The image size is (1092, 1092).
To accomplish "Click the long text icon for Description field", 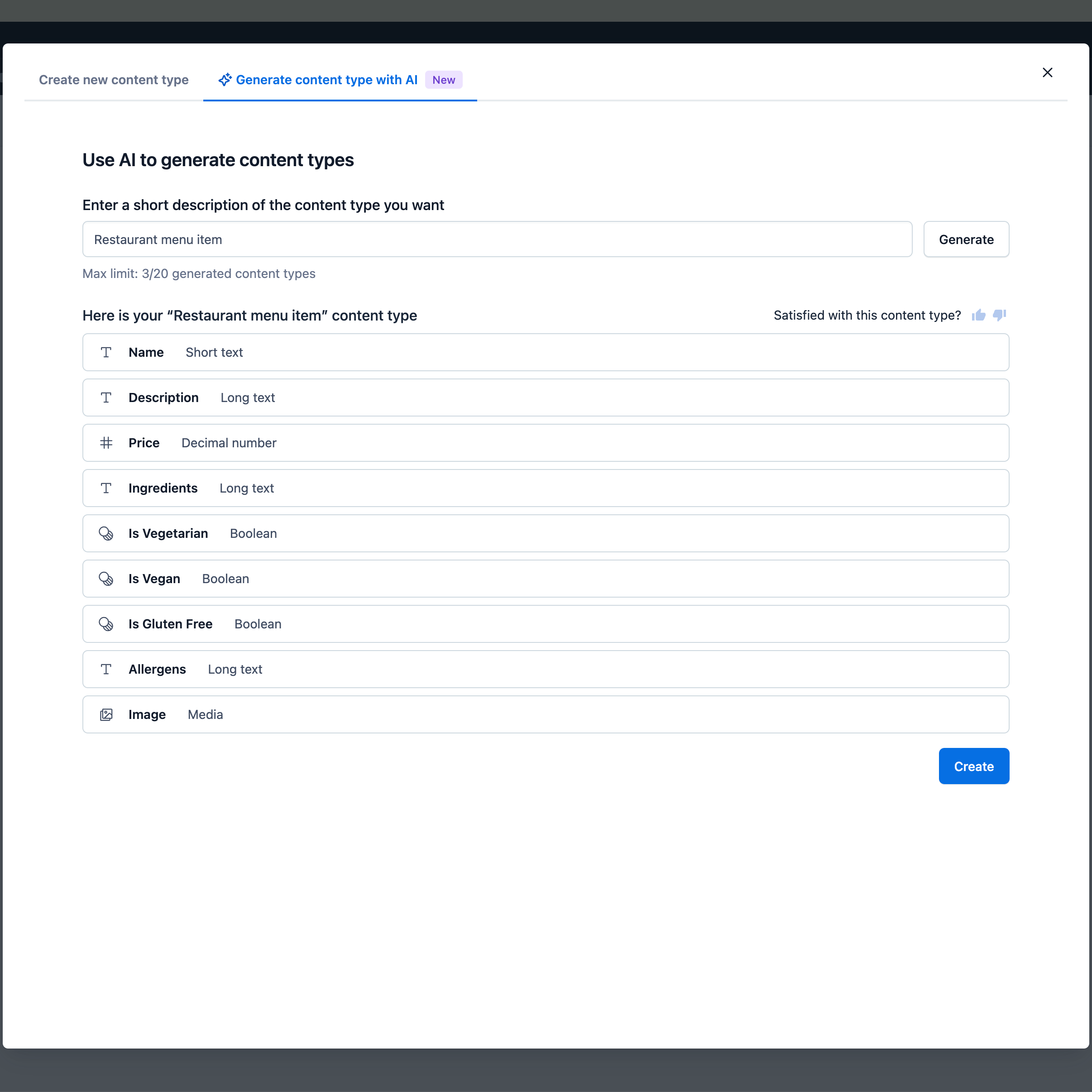I will click(x=106, y=397).
